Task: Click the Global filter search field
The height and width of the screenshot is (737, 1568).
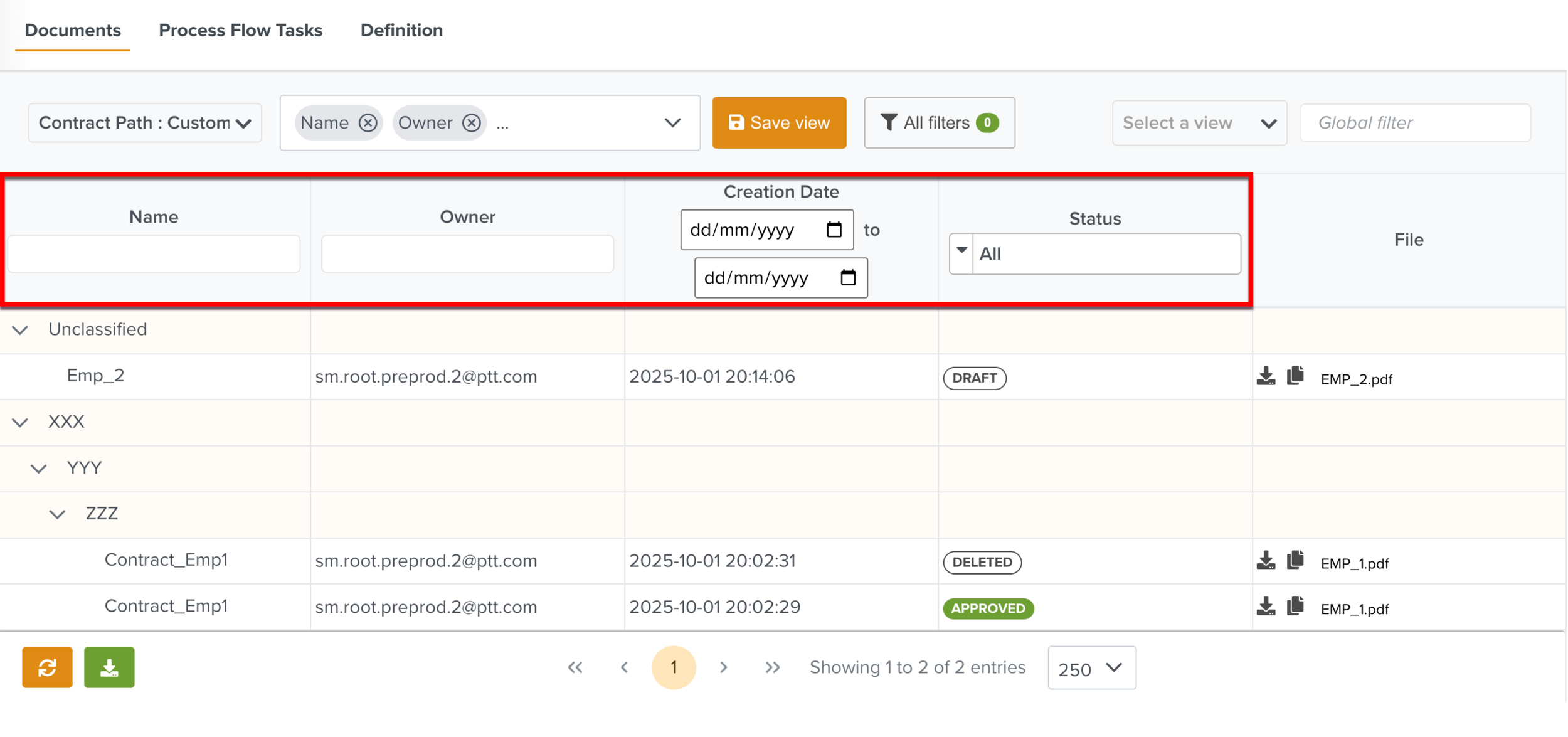Action: point(1415,123)
